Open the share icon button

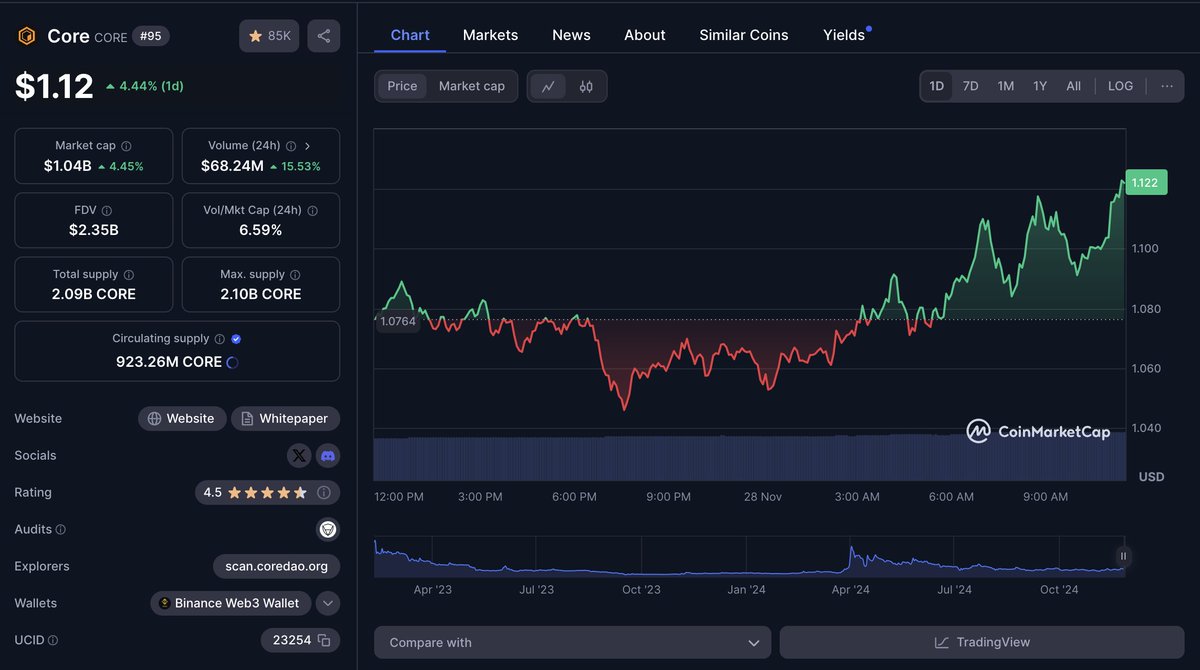pyautogui.click(x=324, y=36)
